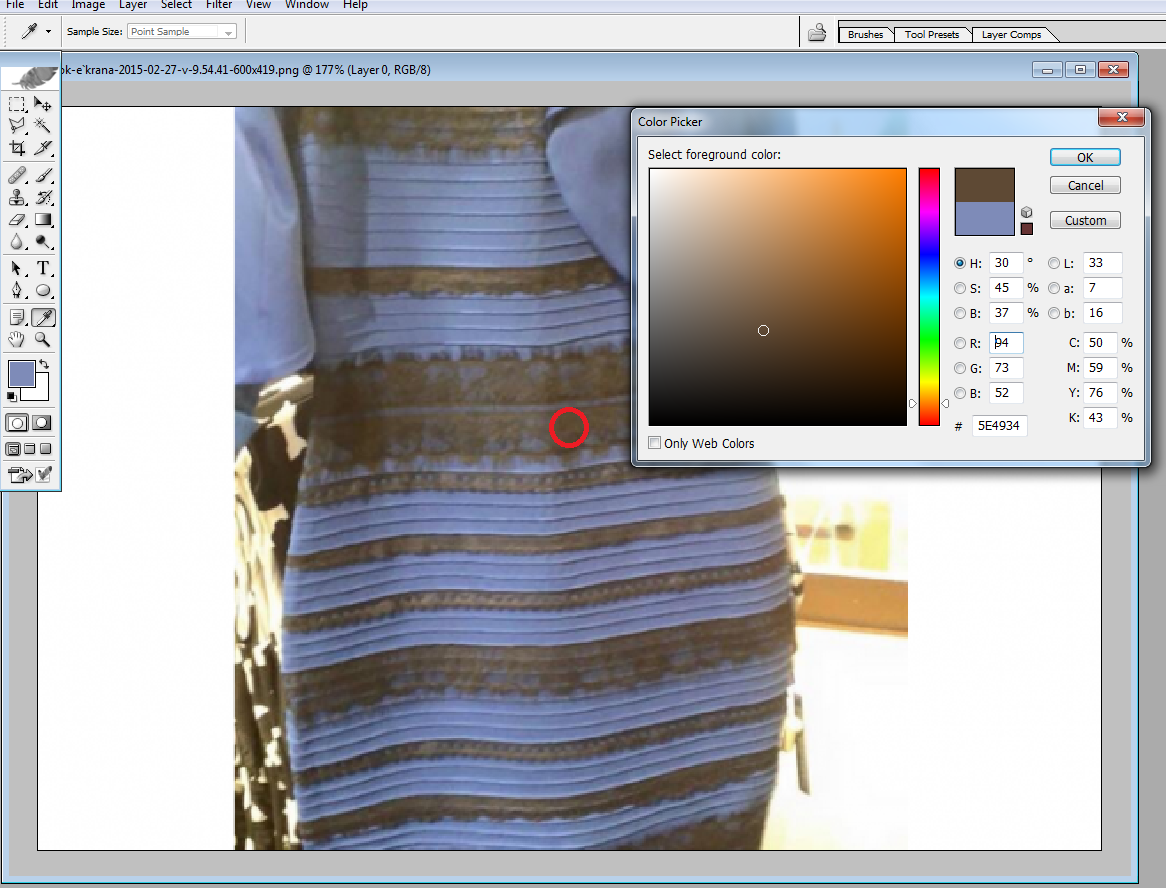Select the brightness B radio button
1167x888 pixels.
[960, 313]
